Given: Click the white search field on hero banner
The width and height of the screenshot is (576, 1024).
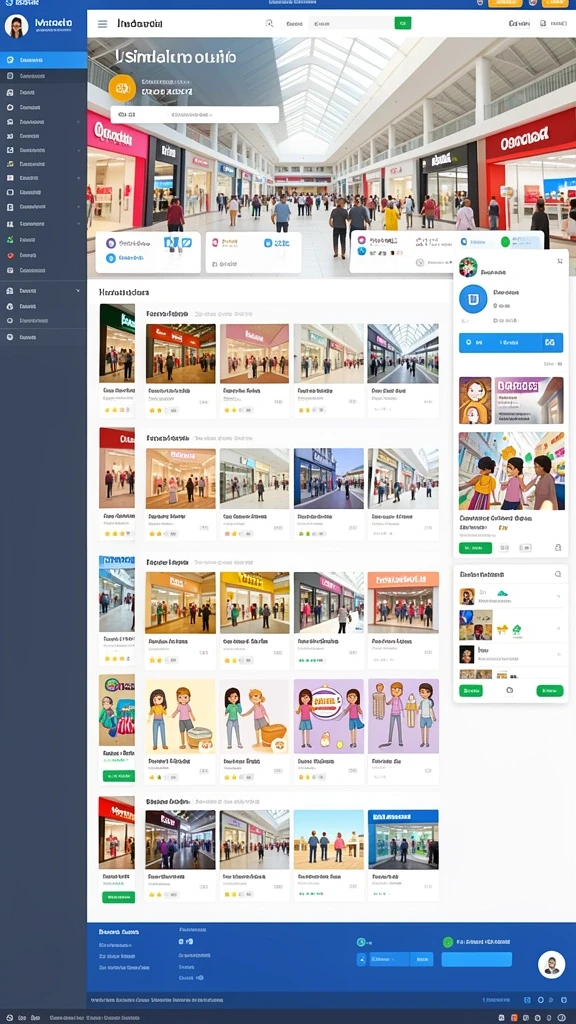Looking at the screenshot, I should click(195, 114).
